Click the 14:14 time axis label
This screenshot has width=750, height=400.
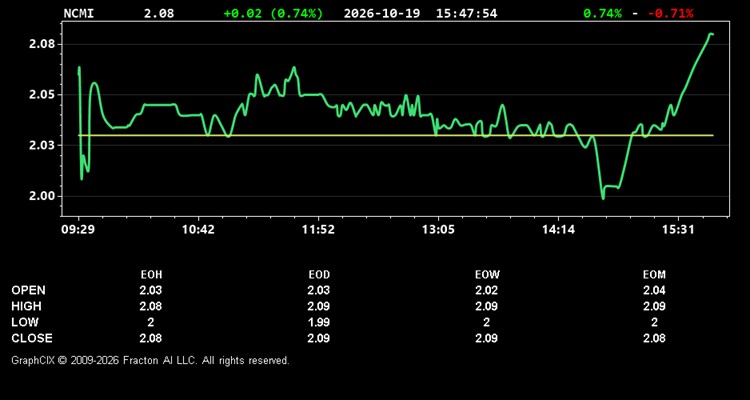coord(558,230)
